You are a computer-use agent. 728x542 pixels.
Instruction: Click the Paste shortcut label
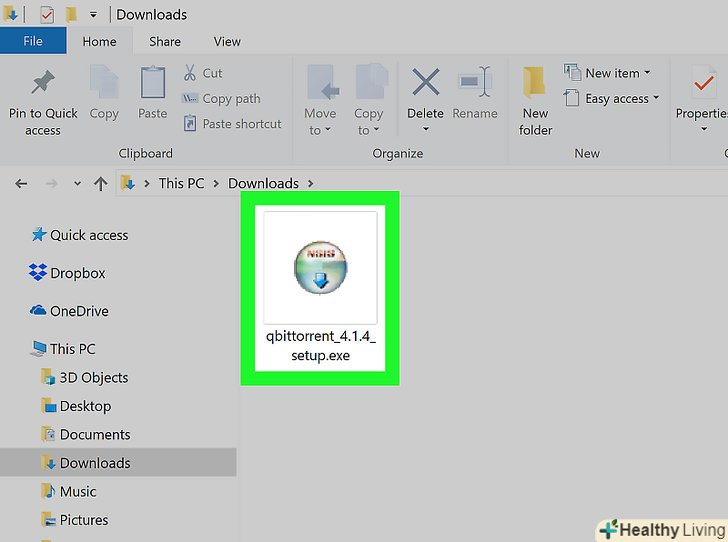click(242, 124)
